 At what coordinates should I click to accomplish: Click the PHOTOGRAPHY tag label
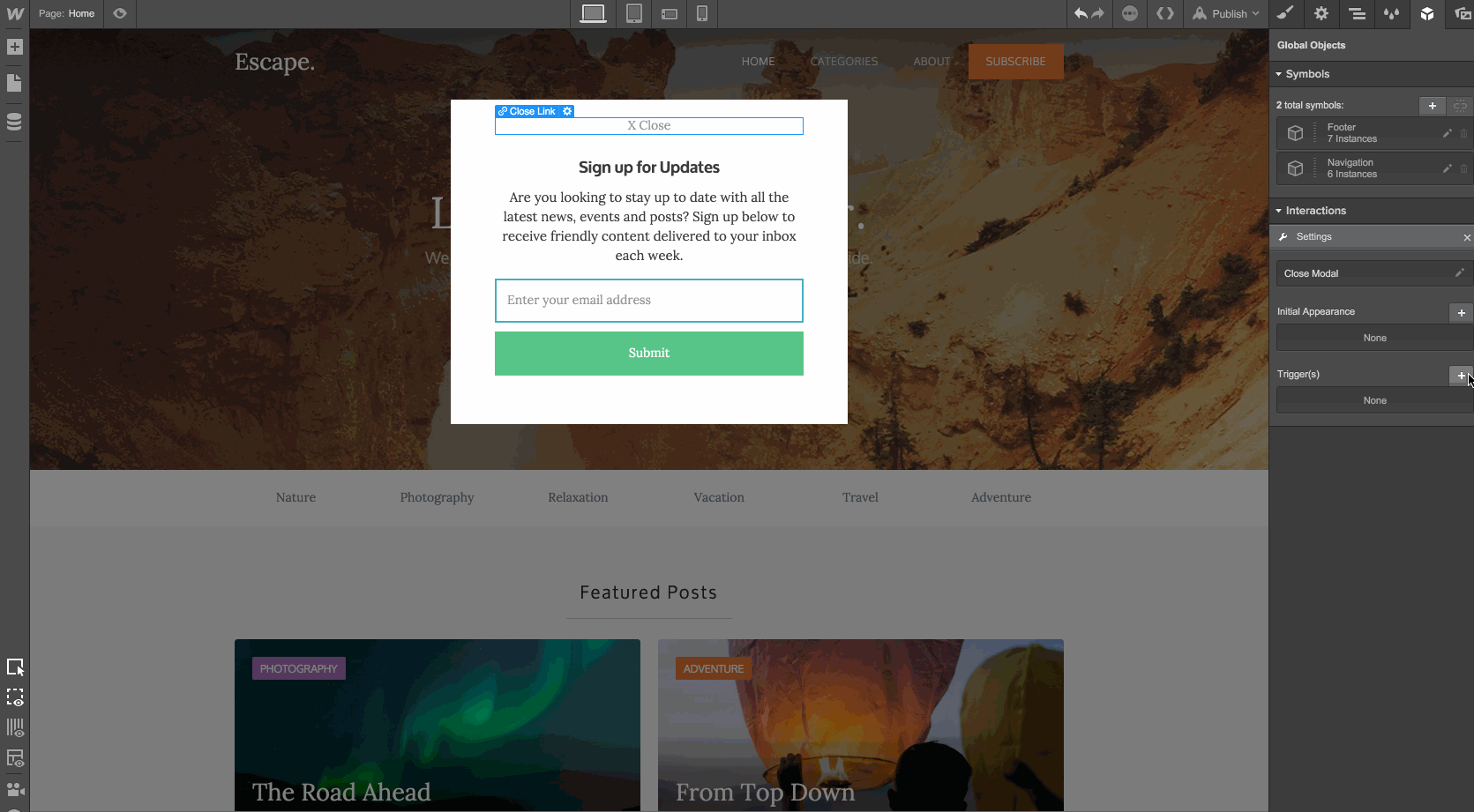pos(299,668)
